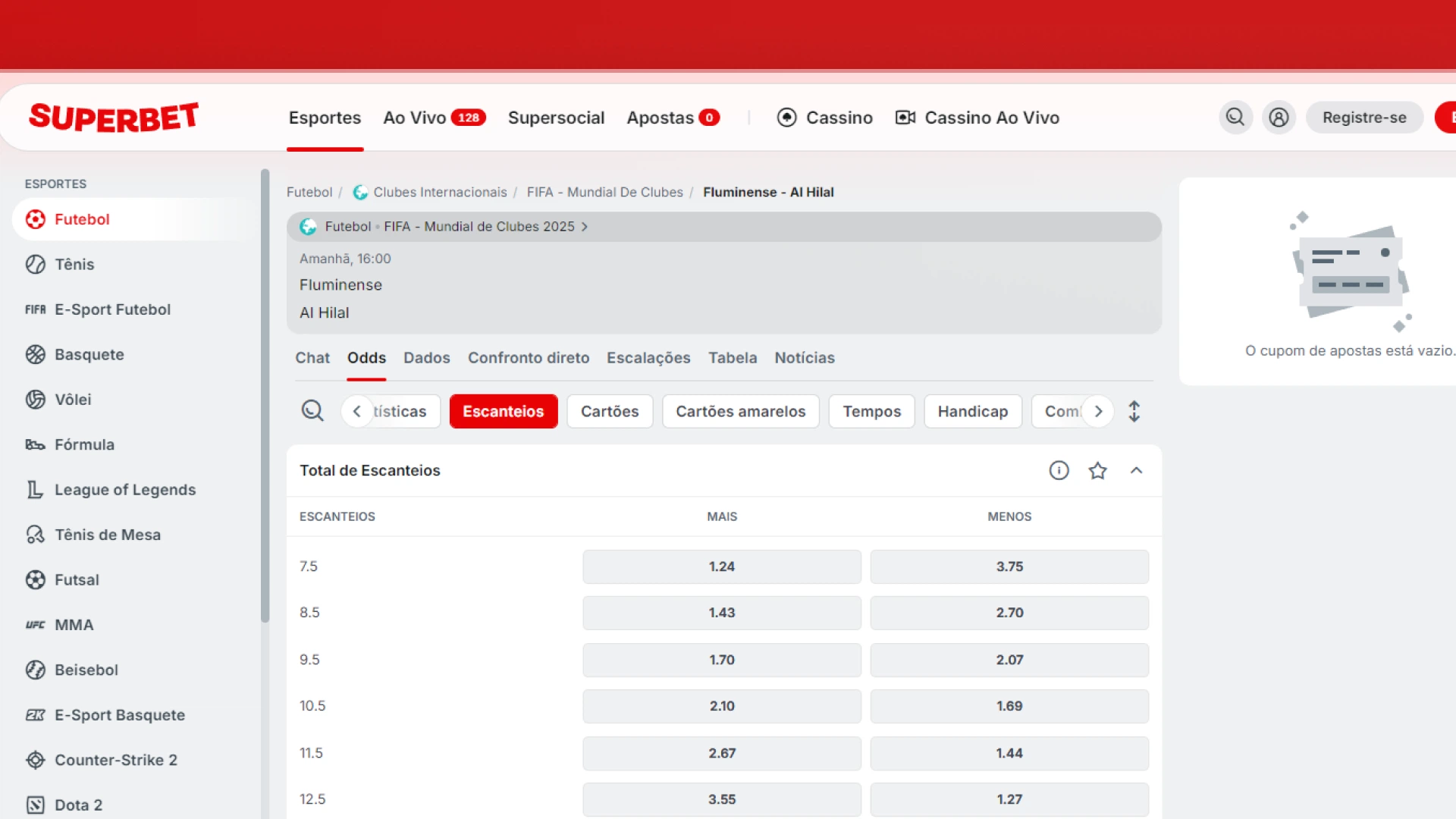
Task: Click globe icon in Mundial de Clubes 2025 header
Action: coord(308,227)
